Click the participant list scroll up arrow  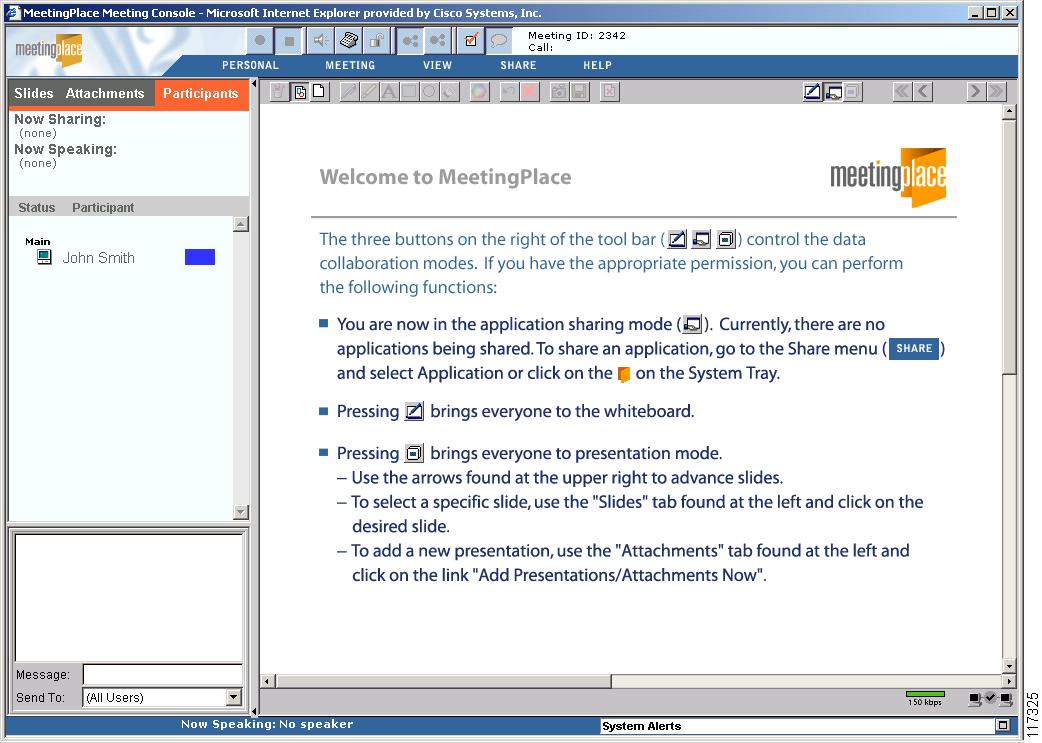[x=241, y=224]
